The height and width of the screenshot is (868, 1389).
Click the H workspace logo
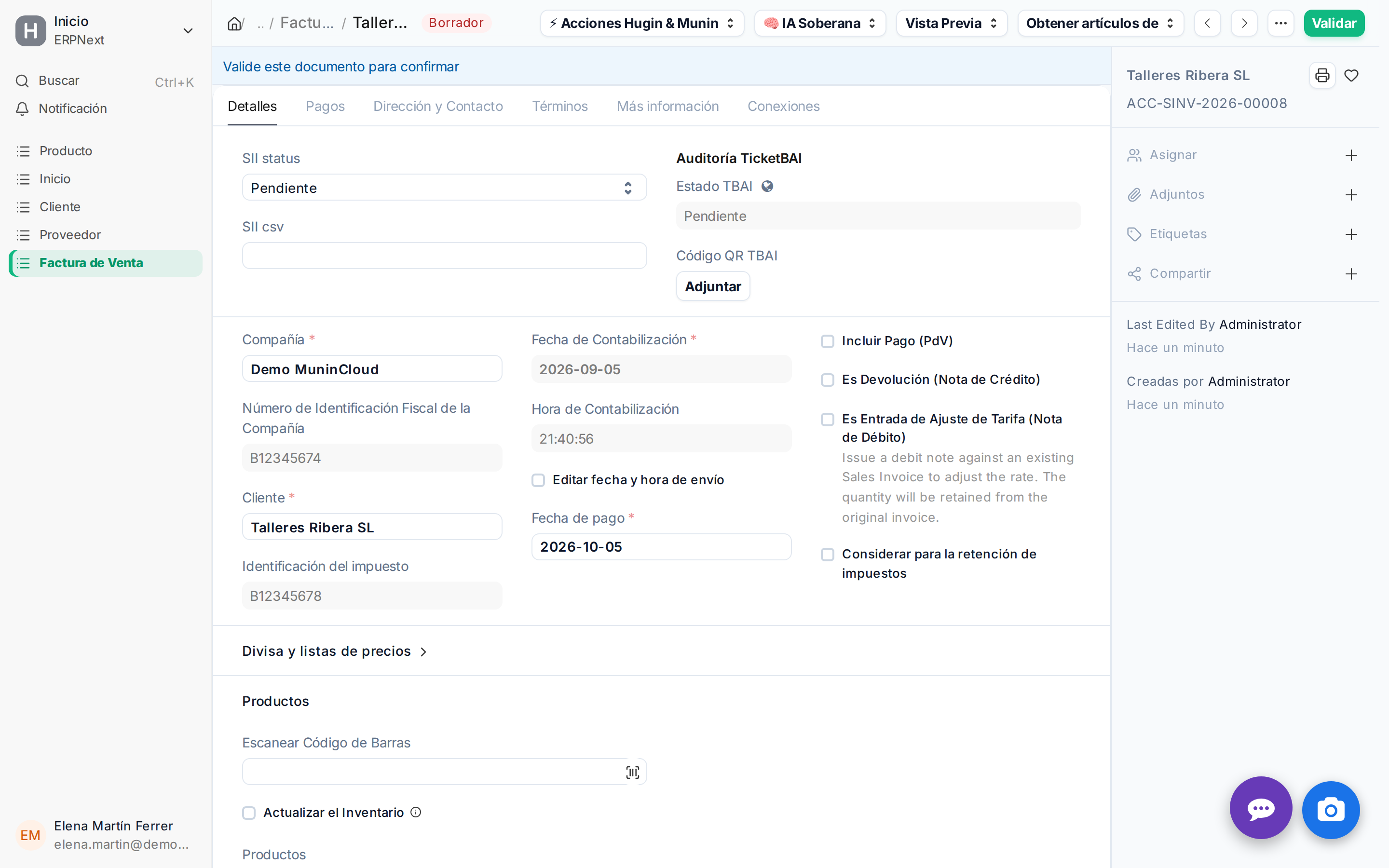pos(31,30)
